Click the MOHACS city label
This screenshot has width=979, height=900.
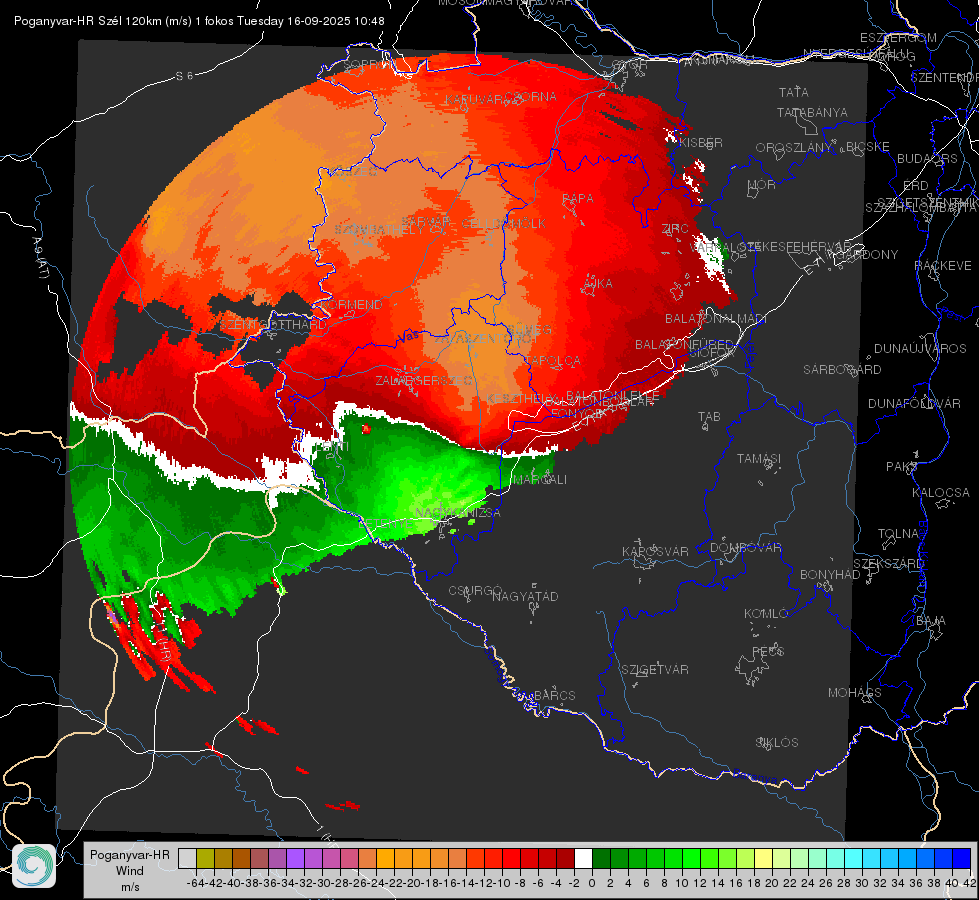(855, 693)
